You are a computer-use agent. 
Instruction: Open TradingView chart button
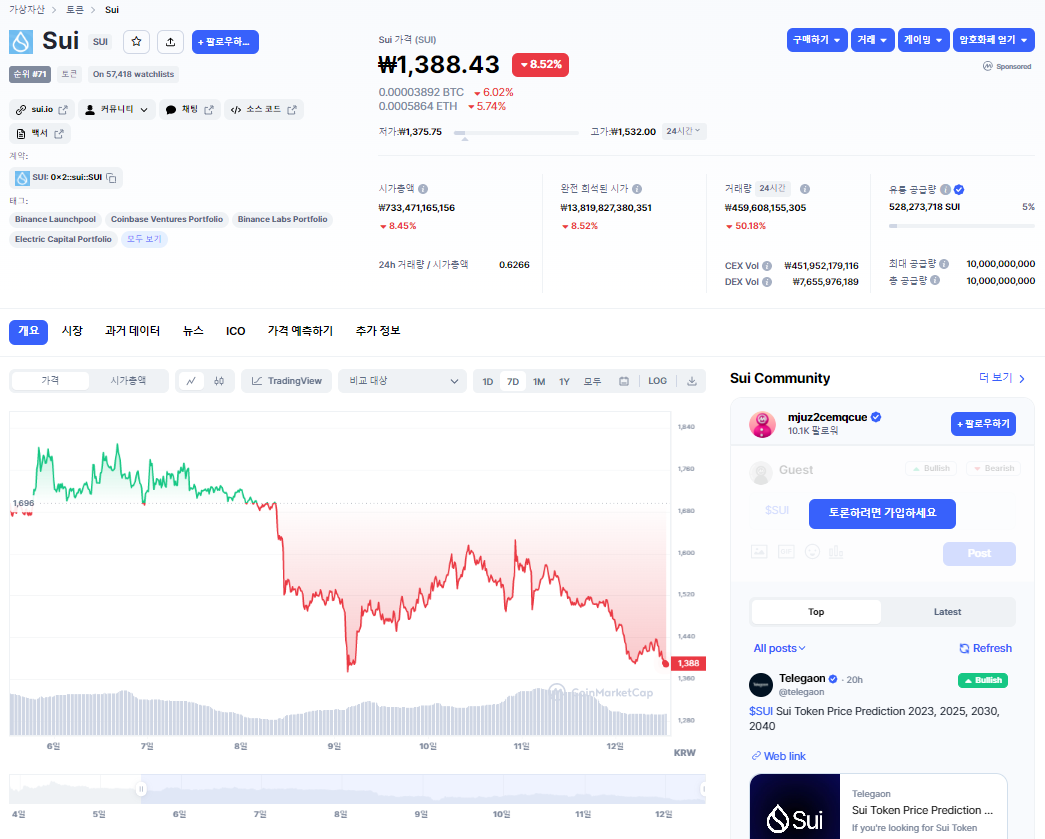click(287, 381)
